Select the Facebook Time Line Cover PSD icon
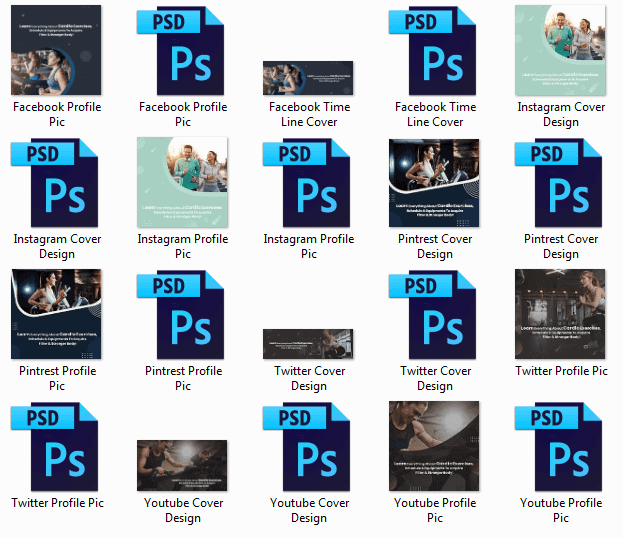 (435, 50)
